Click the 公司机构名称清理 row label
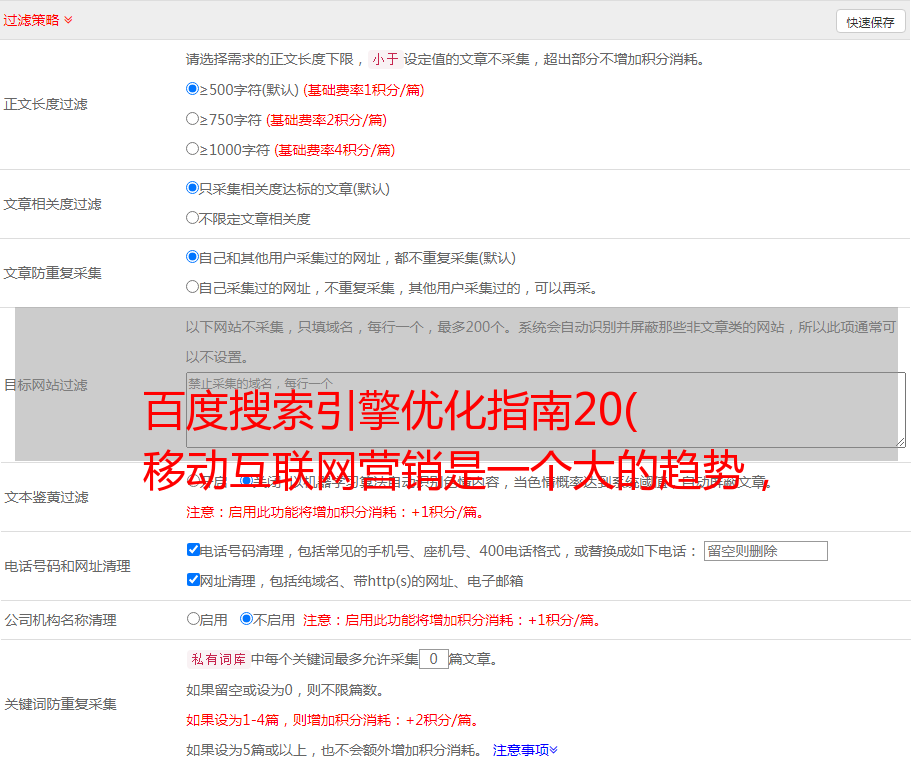The width and height of the screenshot is (912, 768). point(60,620)
